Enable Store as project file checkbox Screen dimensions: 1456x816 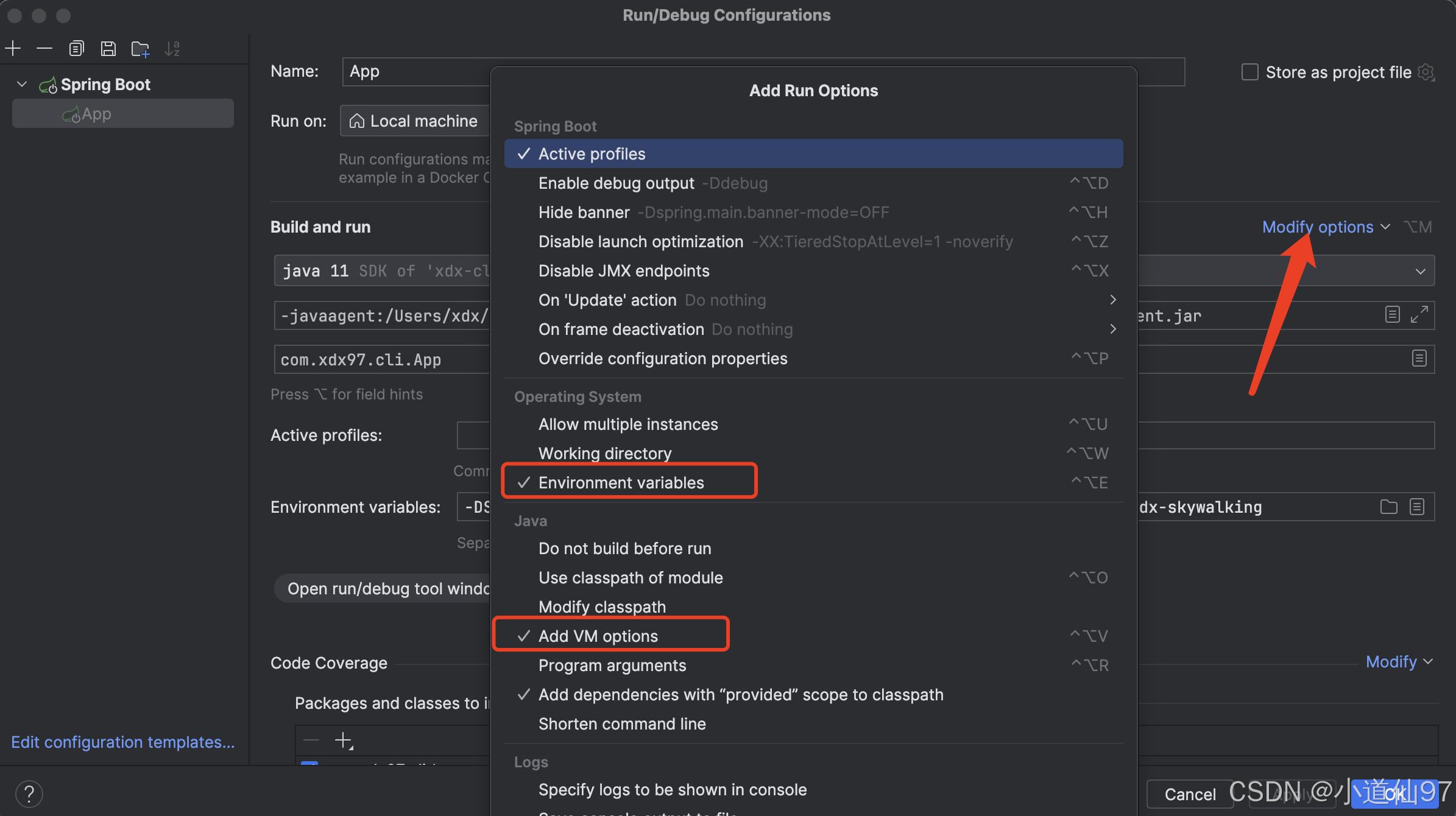(x=1249, y=72)
